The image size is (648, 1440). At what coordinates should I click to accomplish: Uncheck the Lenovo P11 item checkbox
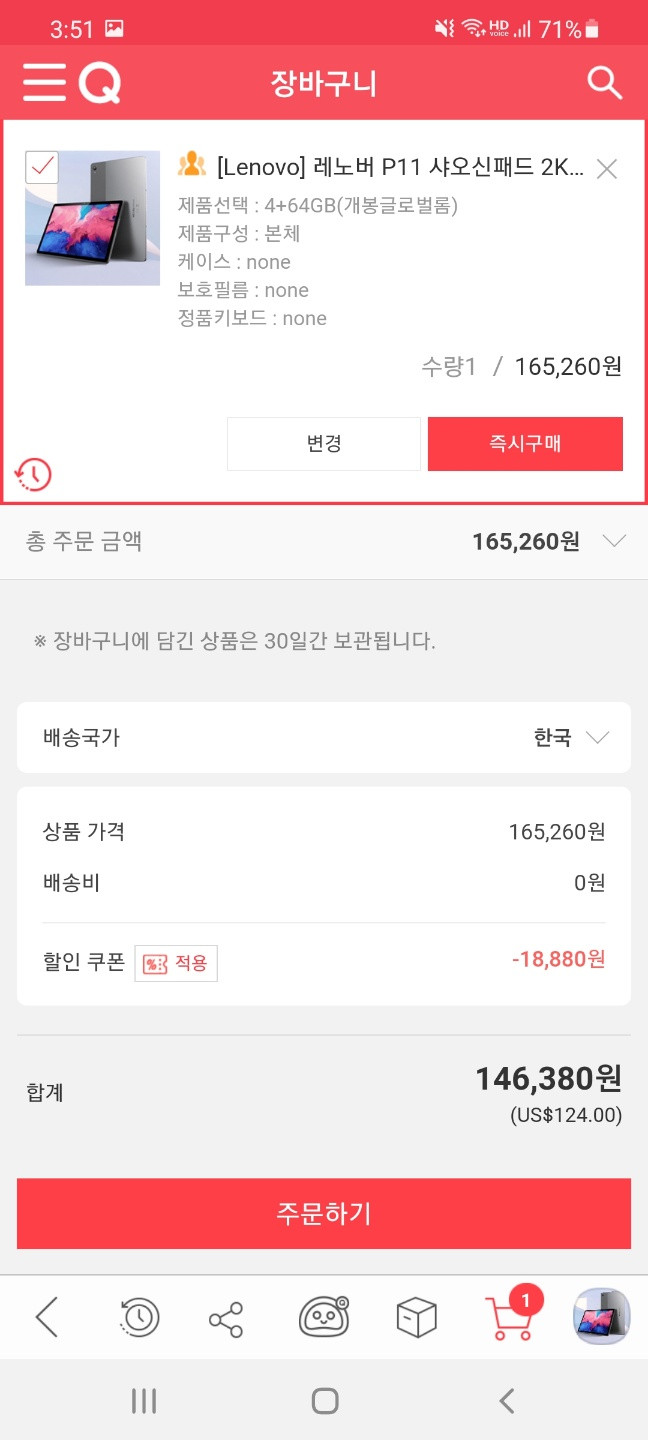(41, 168)
